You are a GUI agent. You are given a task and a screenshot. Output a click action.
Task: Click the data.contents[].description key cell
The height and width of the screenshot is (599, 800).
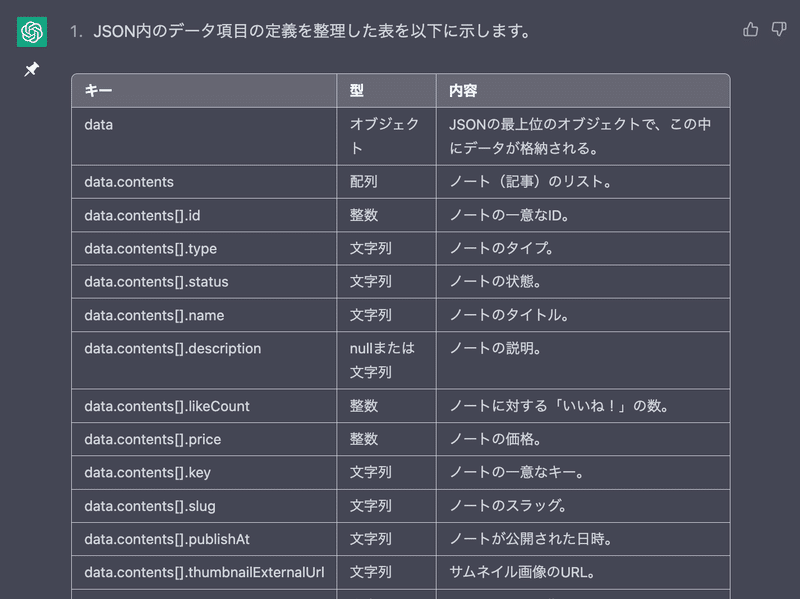[x=204, y=360]
